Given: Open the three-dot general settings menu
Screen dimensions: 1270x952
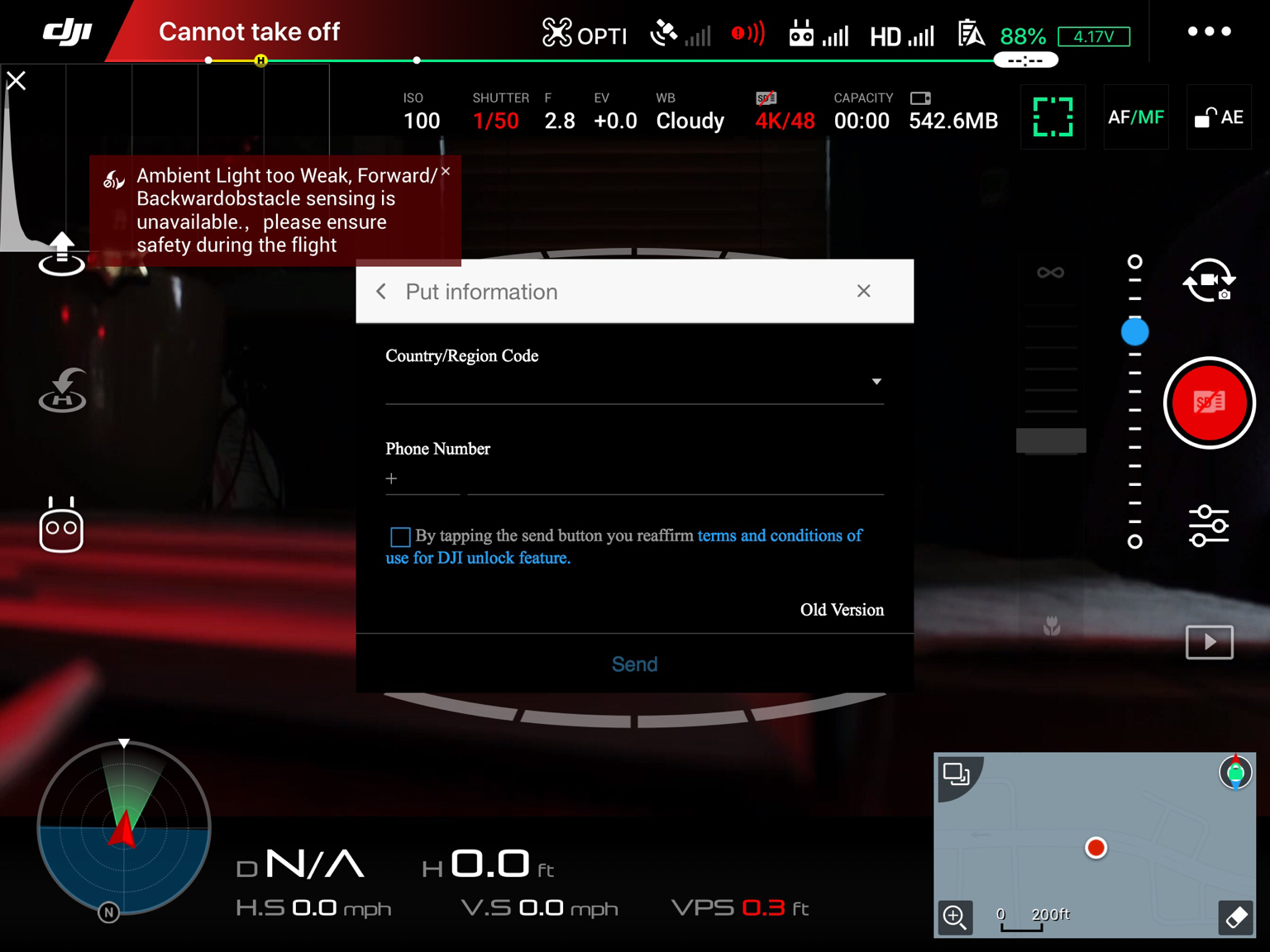Looking at the screenshot, I should 1210,31.
